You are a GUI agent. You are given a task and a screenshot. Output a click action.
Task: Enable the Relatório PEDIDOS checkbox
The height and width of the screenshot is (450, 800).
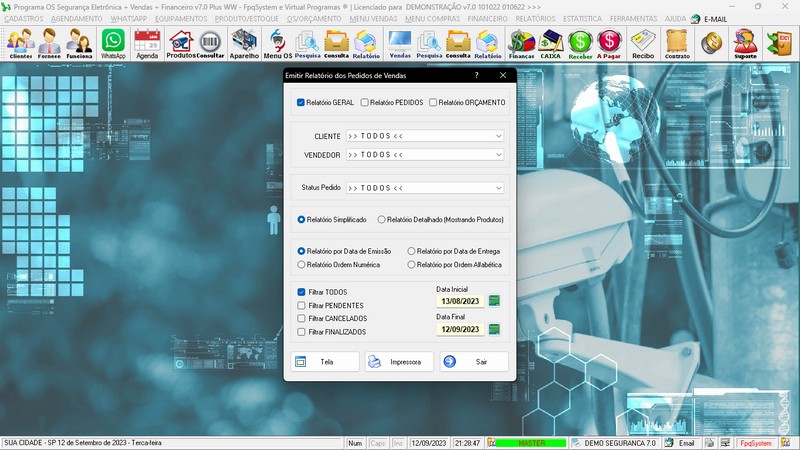click(365, 102)
